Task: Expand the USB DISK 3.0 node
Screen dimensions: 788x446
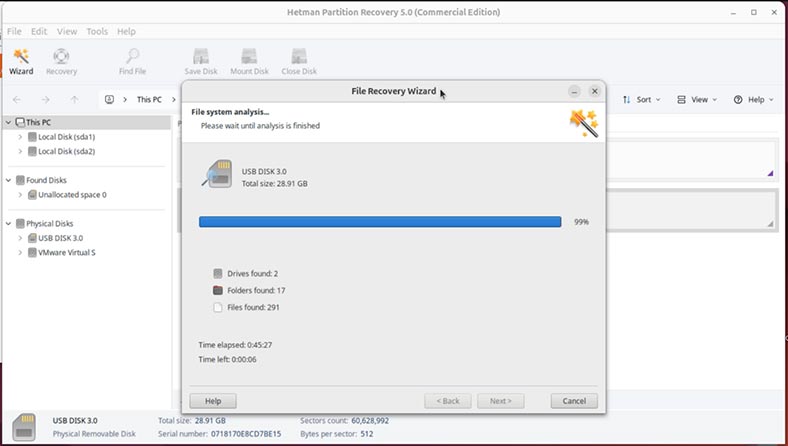Action: click(20, 238)
